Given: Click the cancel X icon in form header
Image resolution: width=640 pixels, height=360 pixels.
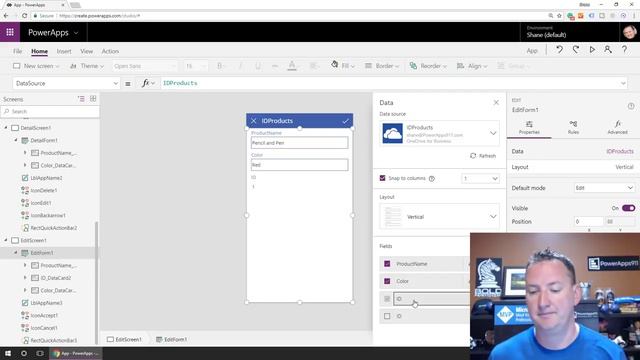Looking at the screenshot, I should pos(253,121).
